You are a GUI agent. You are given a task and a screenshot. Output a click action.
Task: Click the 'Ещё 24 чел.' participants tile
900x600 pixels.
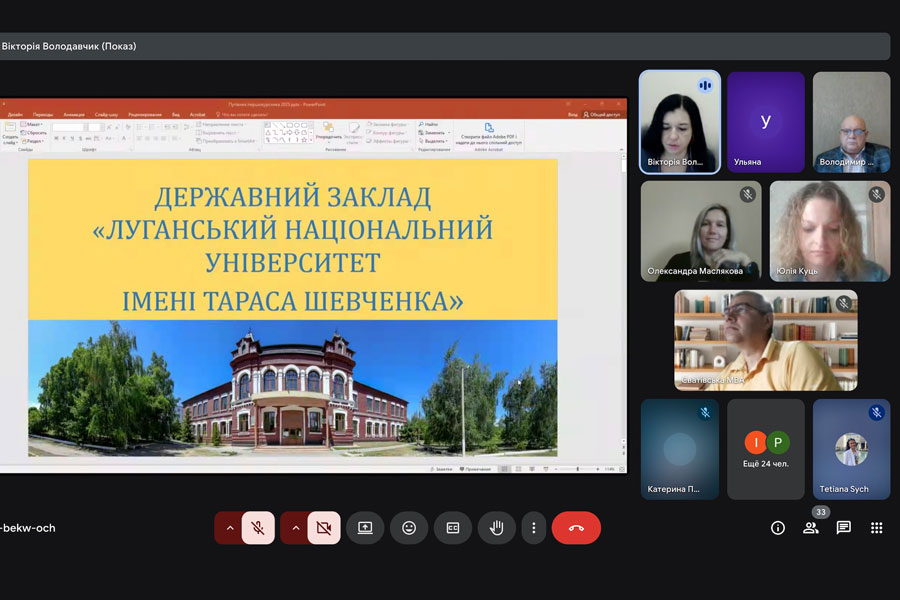click(765, 449)
